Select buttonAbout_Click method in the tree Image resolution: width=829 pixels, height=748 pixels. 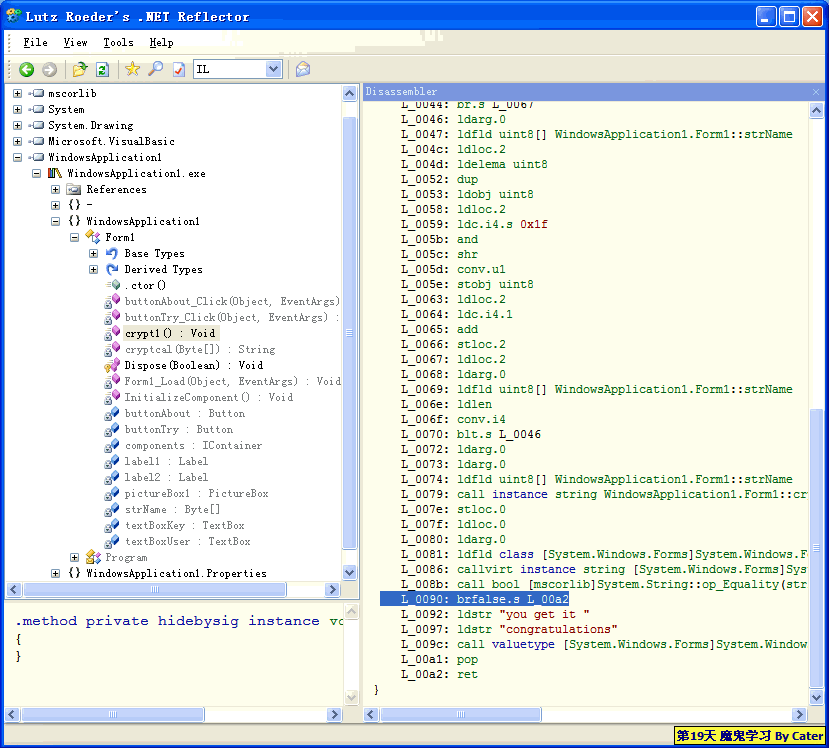[232, 301]
